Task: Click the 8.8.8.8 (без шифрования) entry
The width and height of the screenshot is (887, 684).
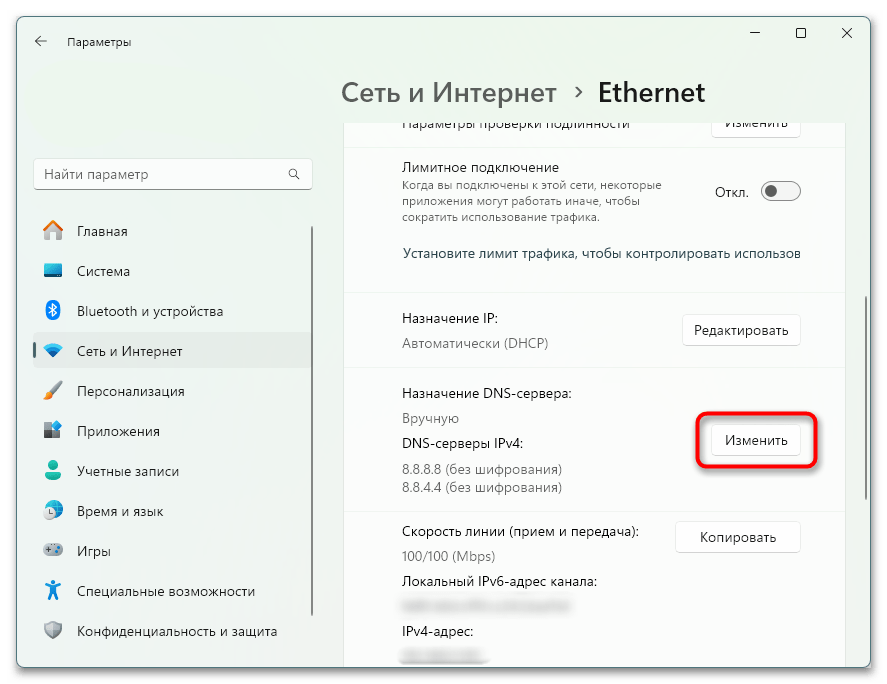Action: (x=482, y=469)
